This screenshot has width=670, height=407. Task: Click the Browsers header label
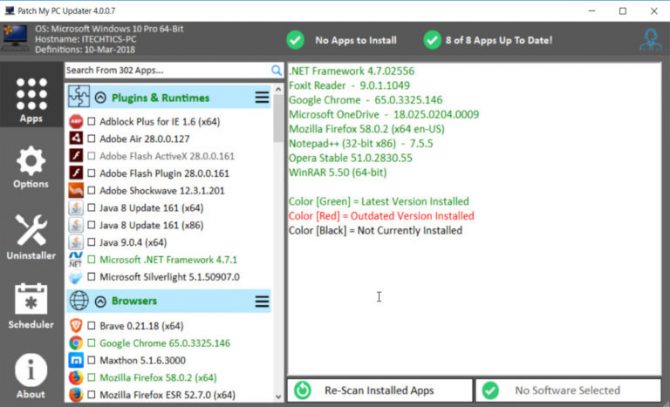(x=134, y=301)
